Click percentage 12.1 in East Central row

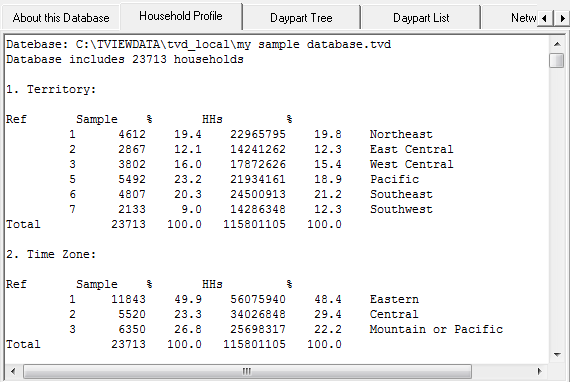click(x=188, y=149)
